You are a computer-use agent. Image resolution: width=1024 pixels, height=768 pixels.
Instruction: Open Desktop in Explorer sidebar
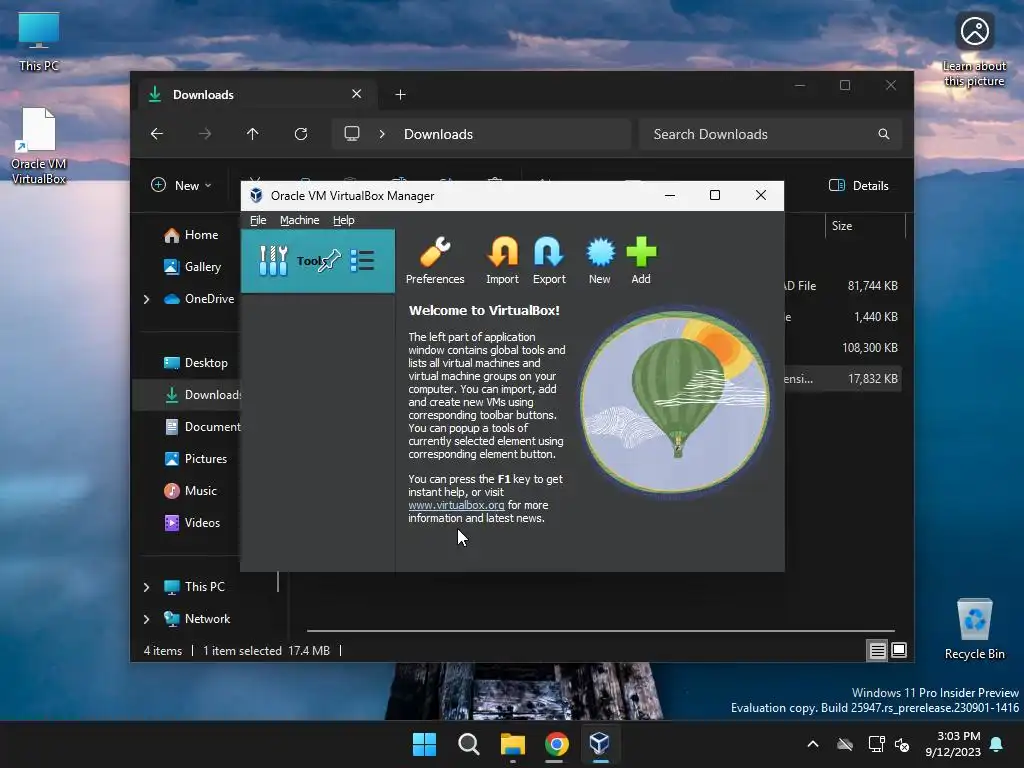[196, 362]
